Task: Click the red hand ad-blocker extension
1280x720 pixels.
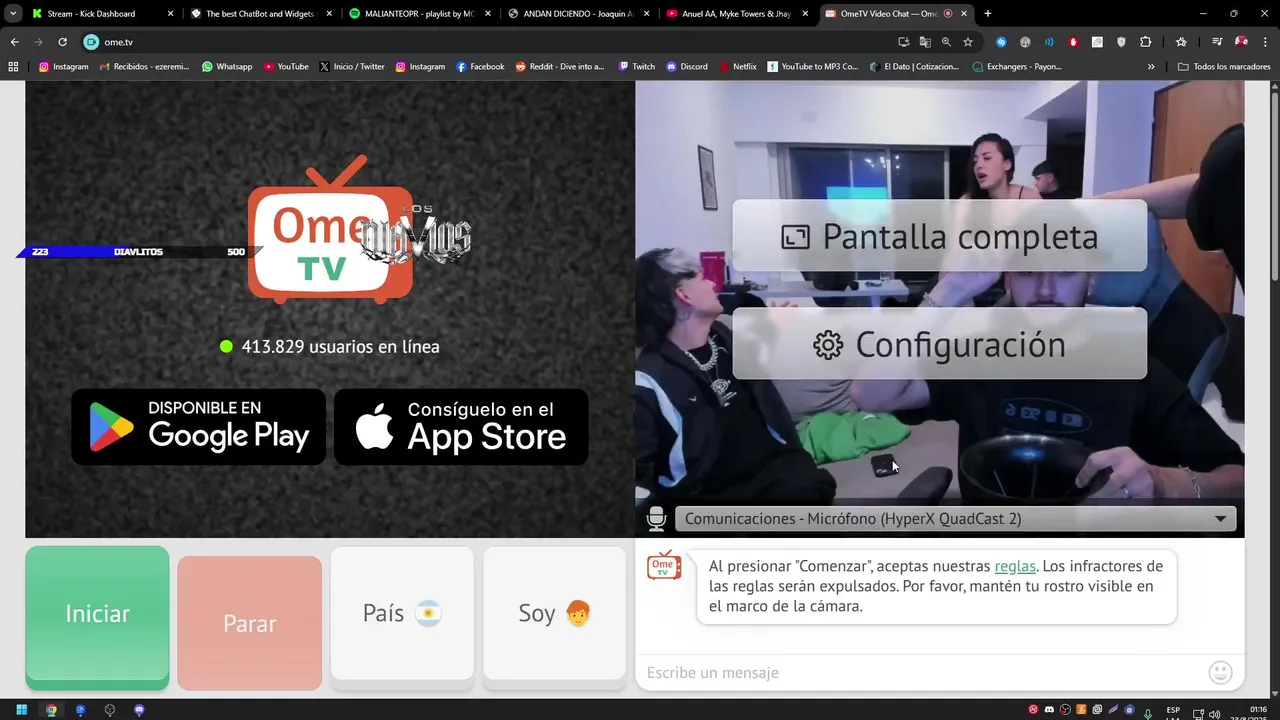Action: (1073, 42)
